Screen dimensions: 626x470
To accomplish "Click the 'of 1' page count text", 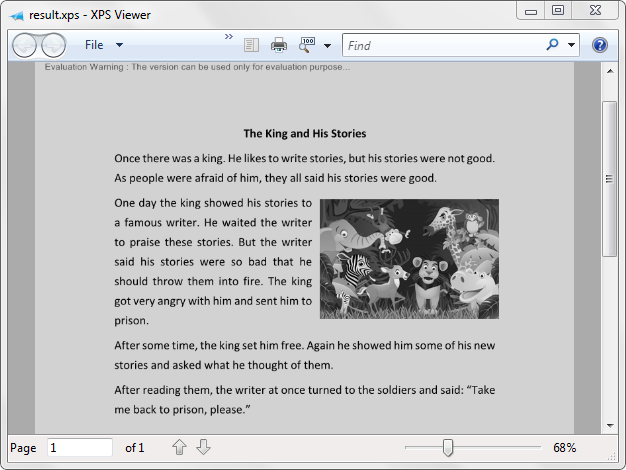I will [x=135, y=448].
